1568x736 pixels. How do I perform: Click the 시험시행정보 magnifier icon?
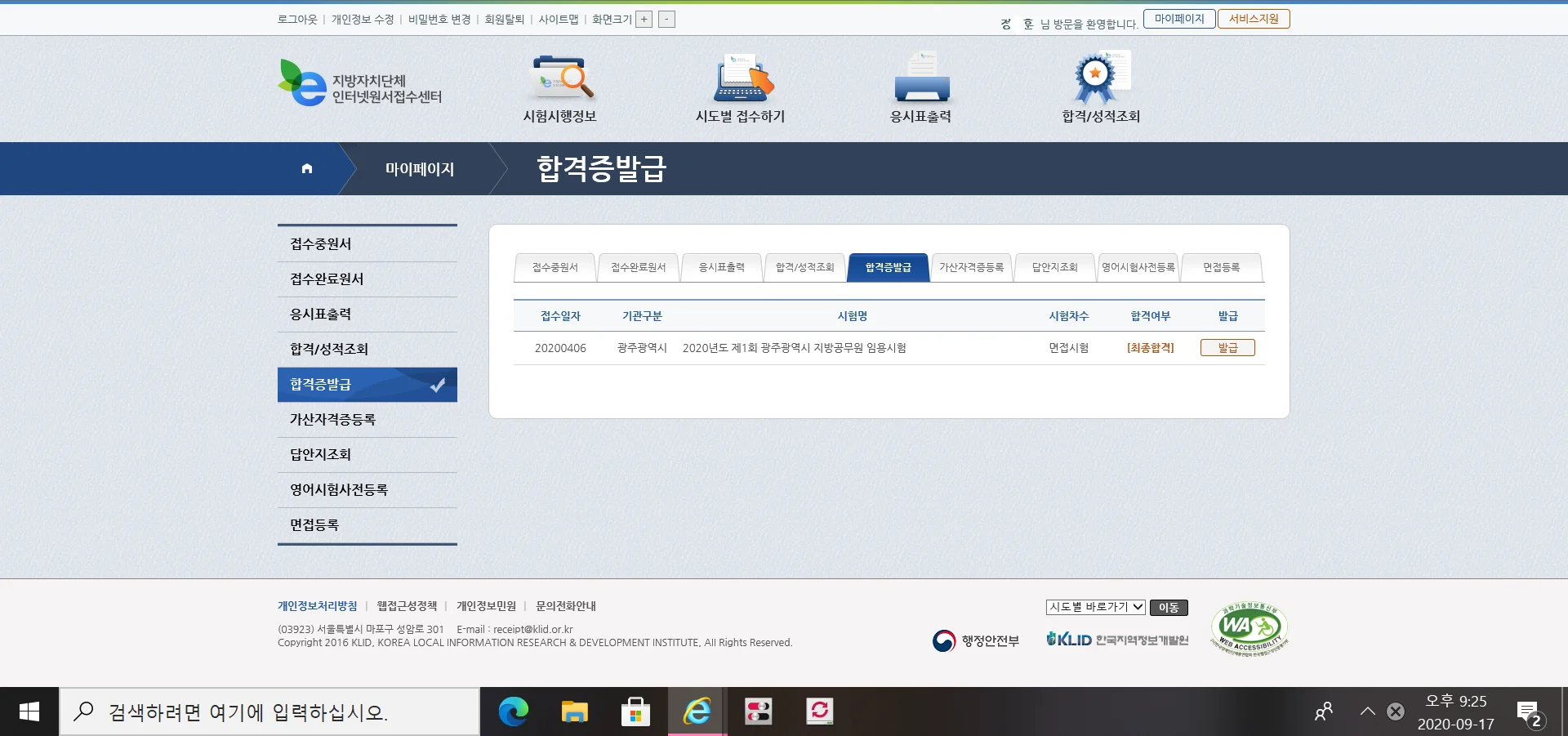point(560,79)
